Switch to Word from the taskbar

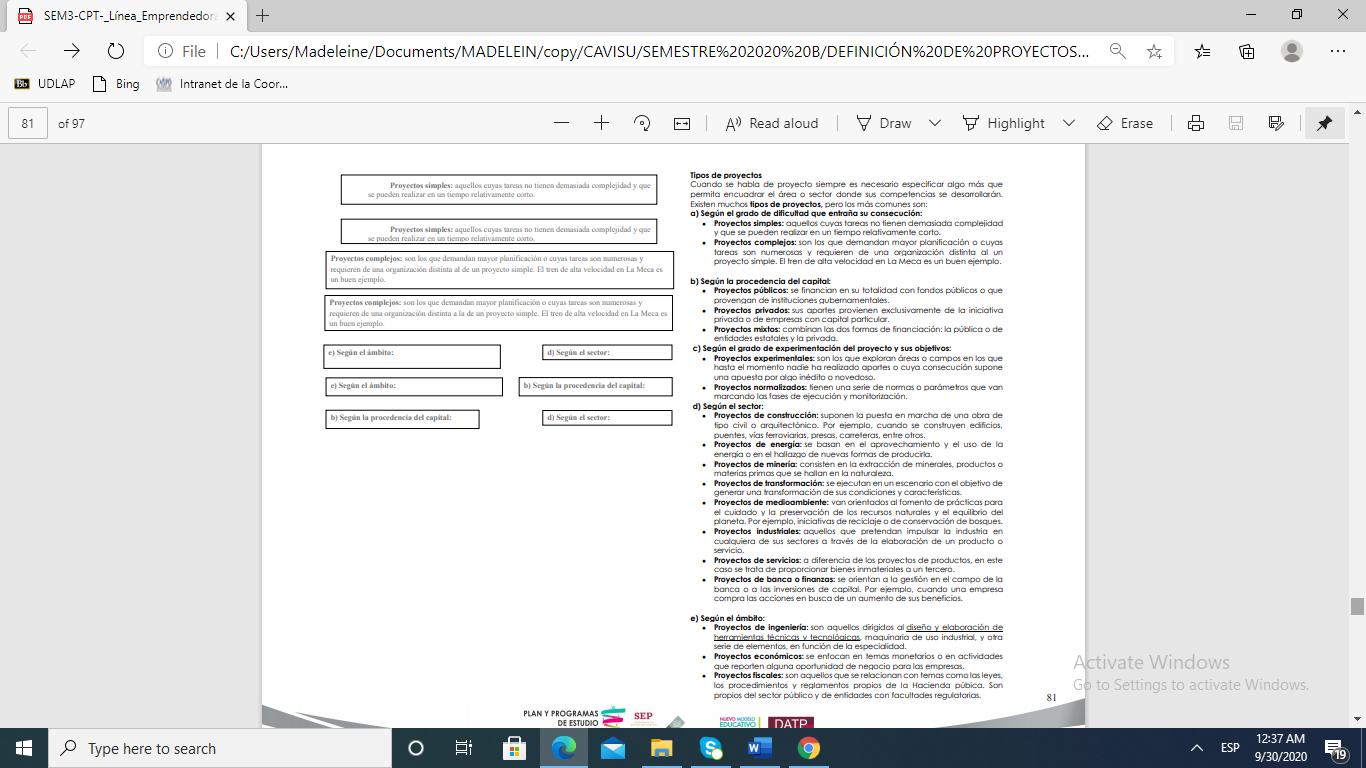pos(760,748)
